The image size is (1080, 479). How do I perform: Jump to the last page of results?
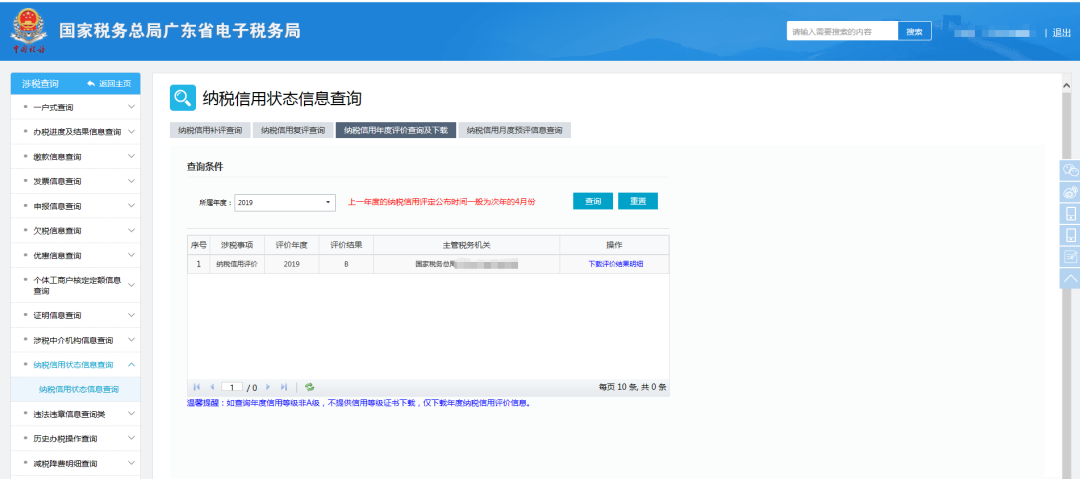tap(284, 387)
